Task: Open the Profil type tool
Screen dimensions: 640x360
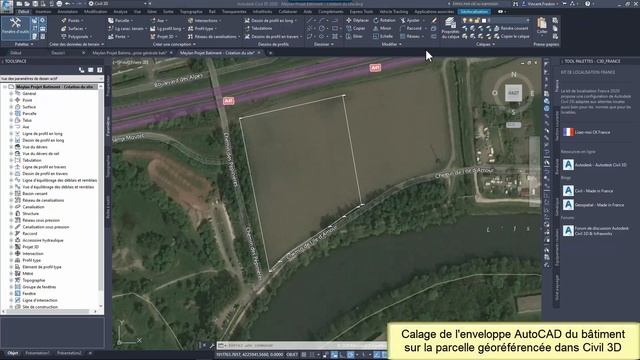Action: tap(202, 29)
